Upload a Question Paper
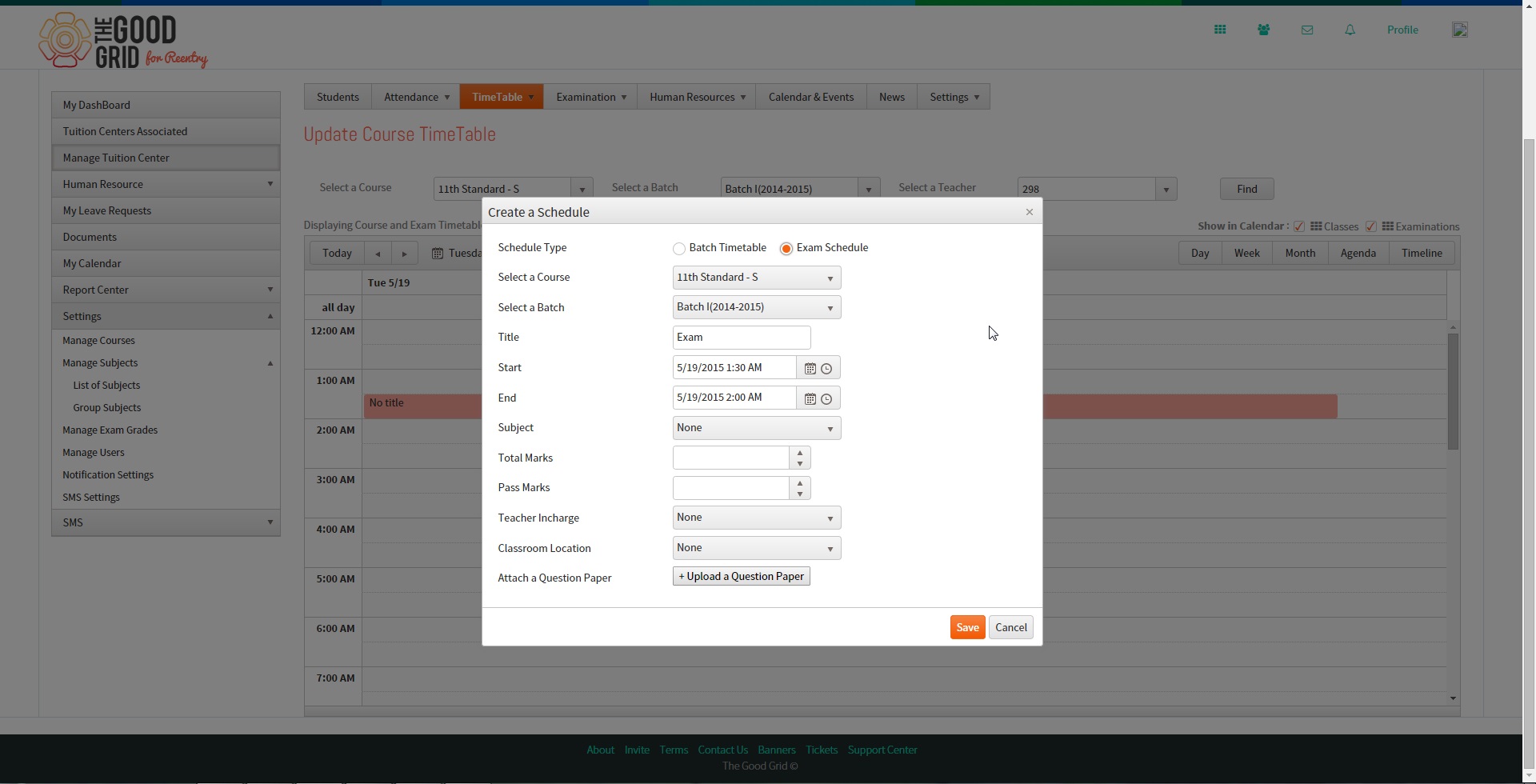The height and width of the screenshot is (784, 1536). tap(742, 576)
